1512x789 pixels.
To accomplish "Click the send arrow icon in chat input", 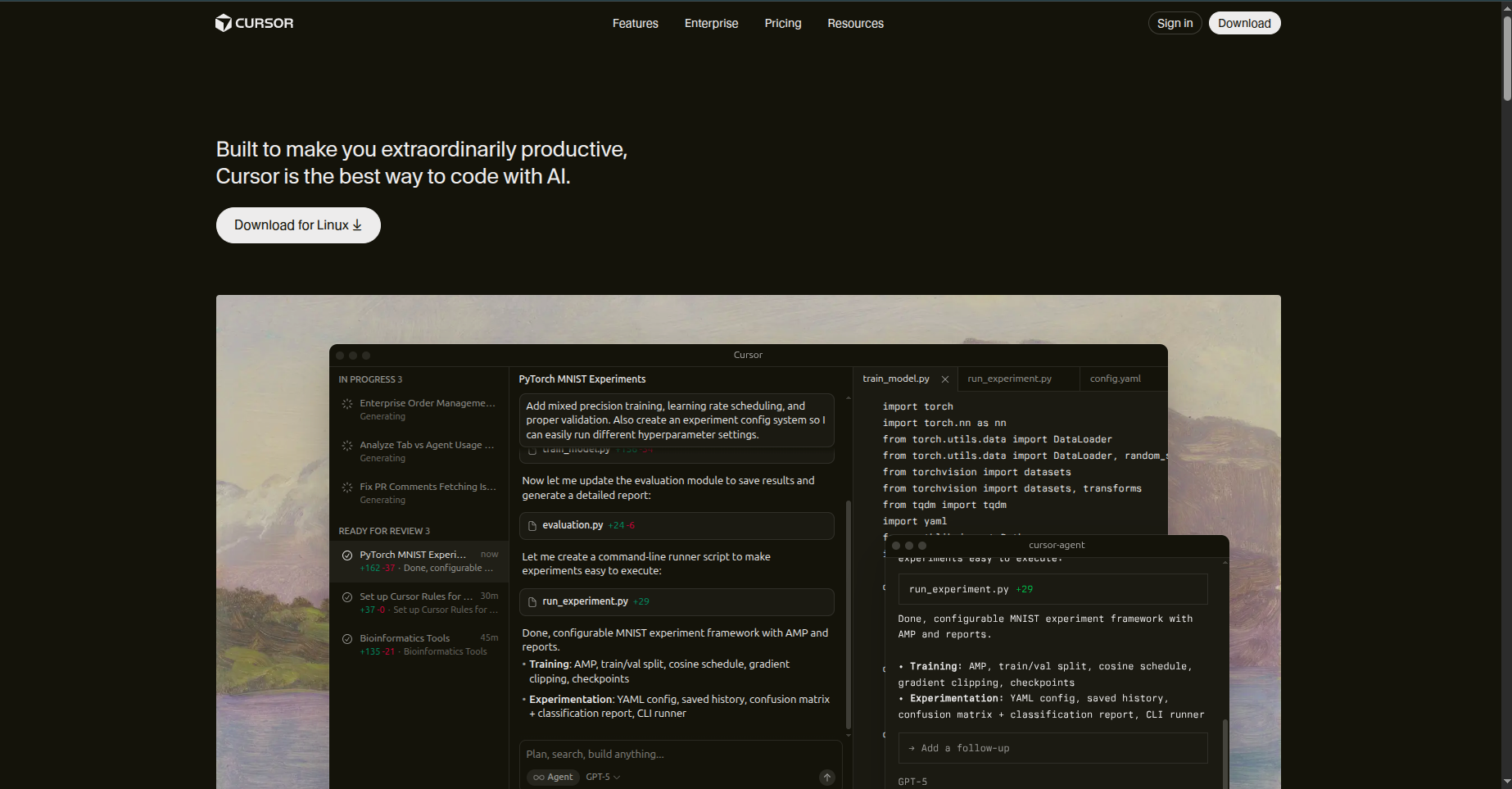I will pyautogui.click(x=827, y=778).
